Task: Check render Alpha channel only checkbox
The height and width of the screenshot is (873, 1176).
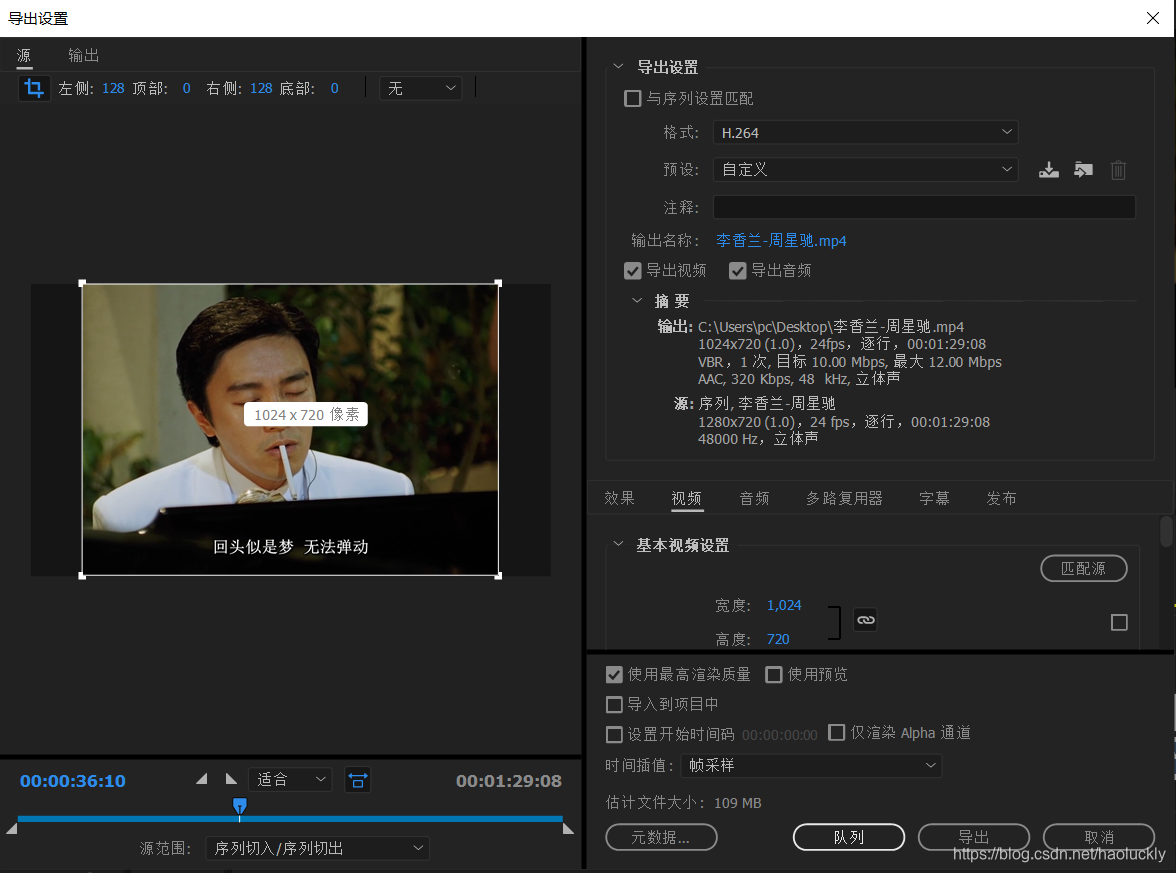Action: point(836,732)
